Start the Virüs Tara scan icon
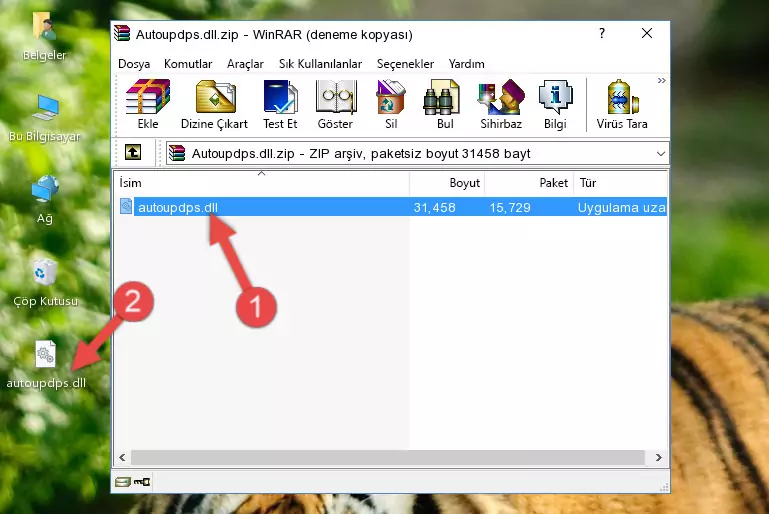Screen dimensions: 769x514 click(x=622, y=97)
